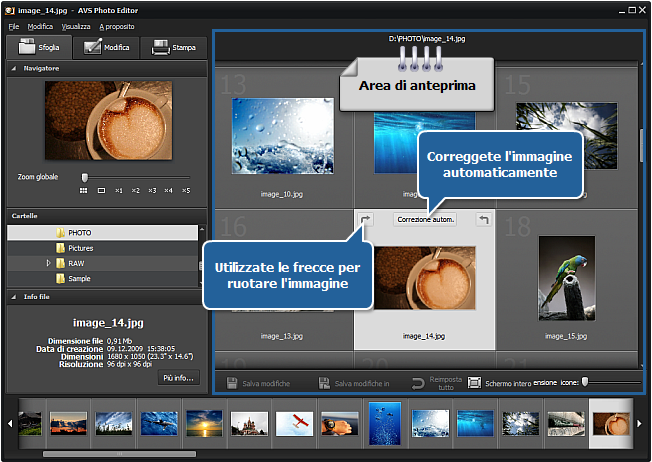Select coffee cup thumbnail in filmstrip
The width and height of the screenshot is (652, 462).
pyautogui.click(x=611, y=424)
